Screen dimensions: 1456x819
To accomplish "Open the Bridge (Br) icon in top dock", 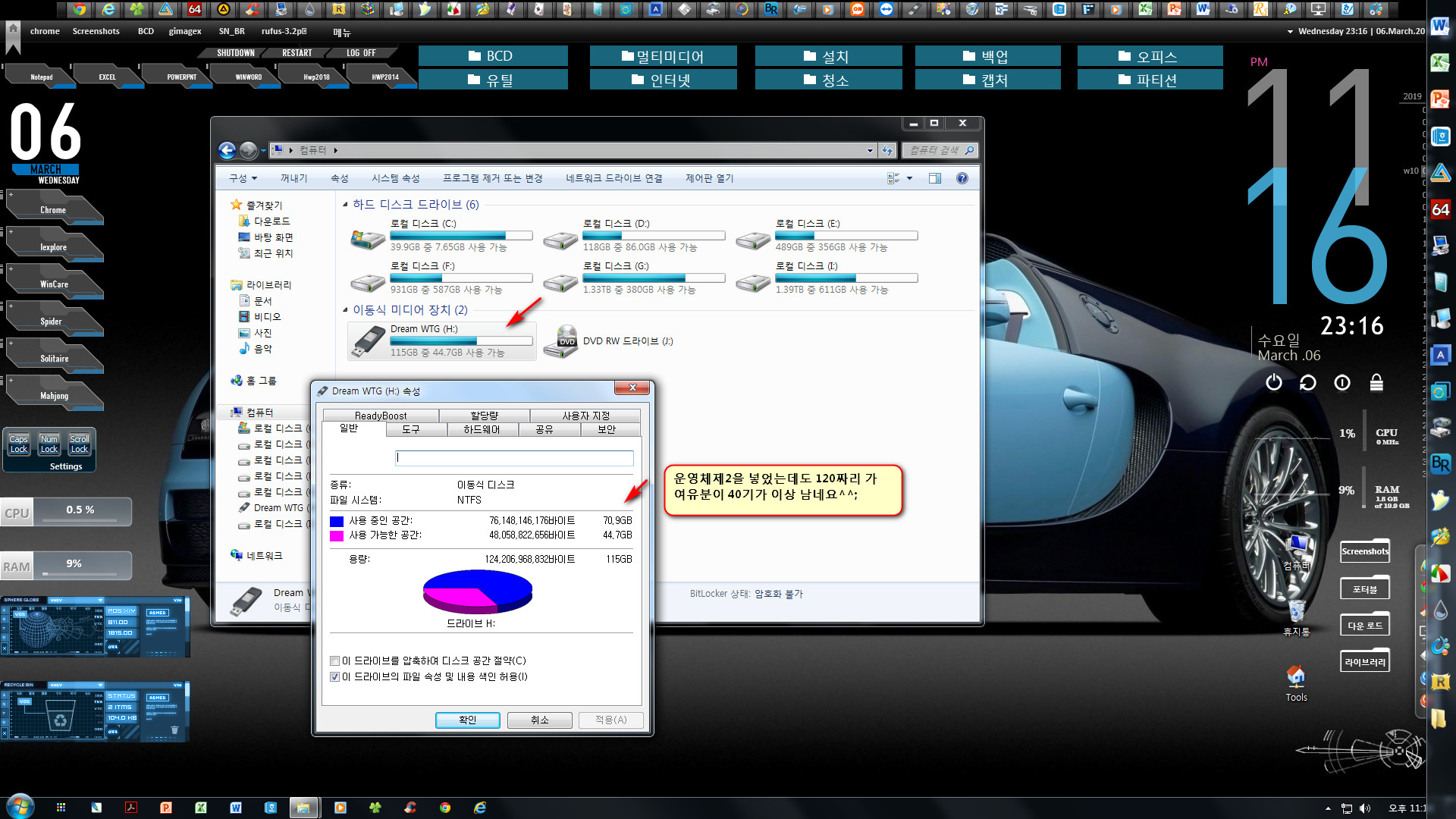I will 771,9.
